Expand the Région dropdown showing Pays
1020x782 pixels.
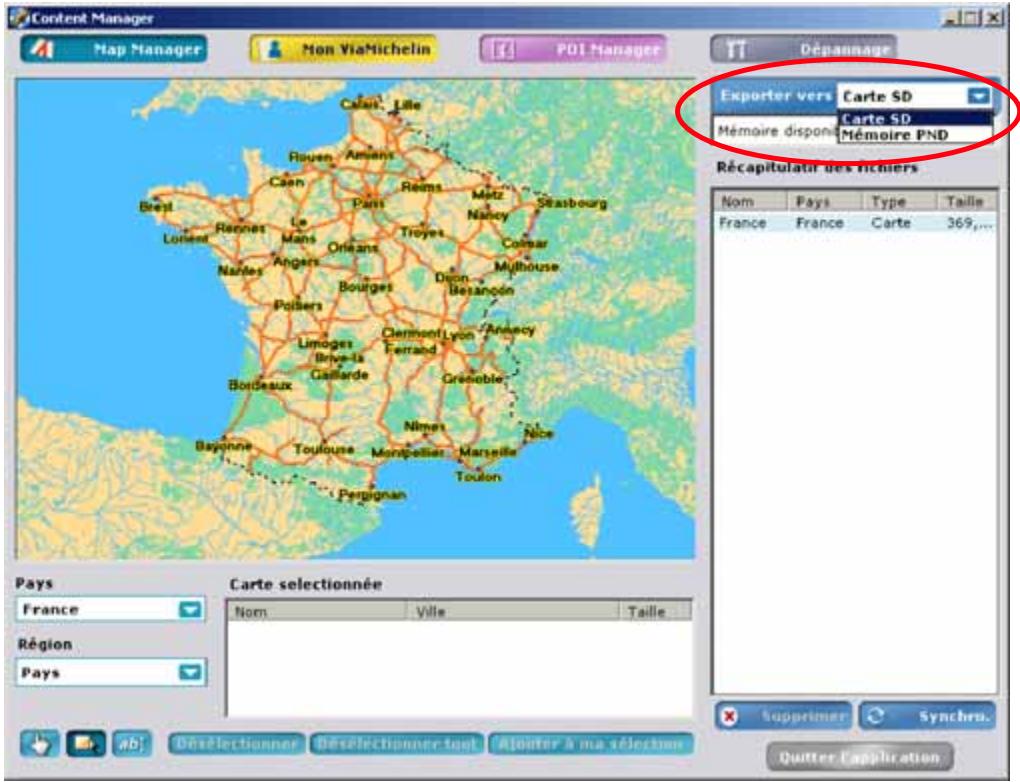[x=190, y=672]
